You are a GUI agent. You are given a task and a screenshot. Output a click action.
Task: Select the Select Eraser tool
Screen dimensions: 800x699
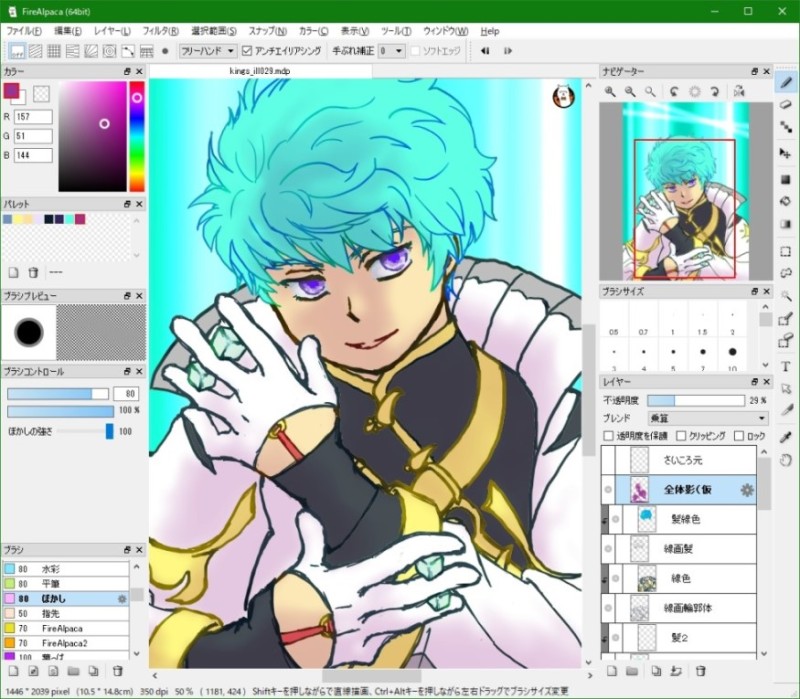point(786,341)
